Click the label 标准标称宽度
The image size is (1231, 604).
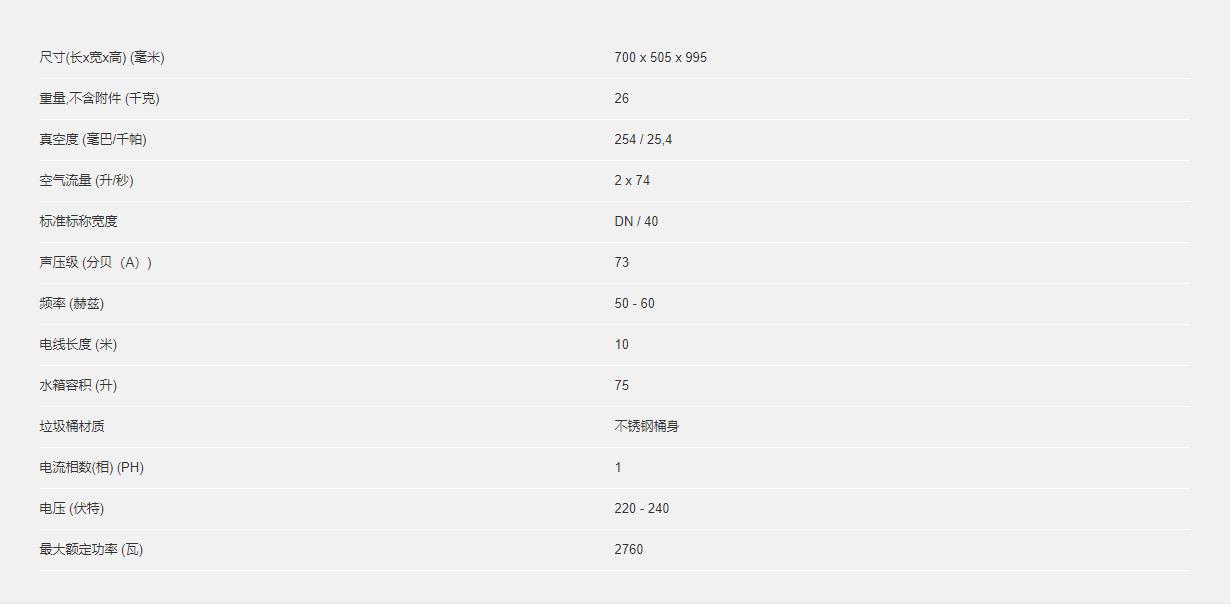[79, 221]
